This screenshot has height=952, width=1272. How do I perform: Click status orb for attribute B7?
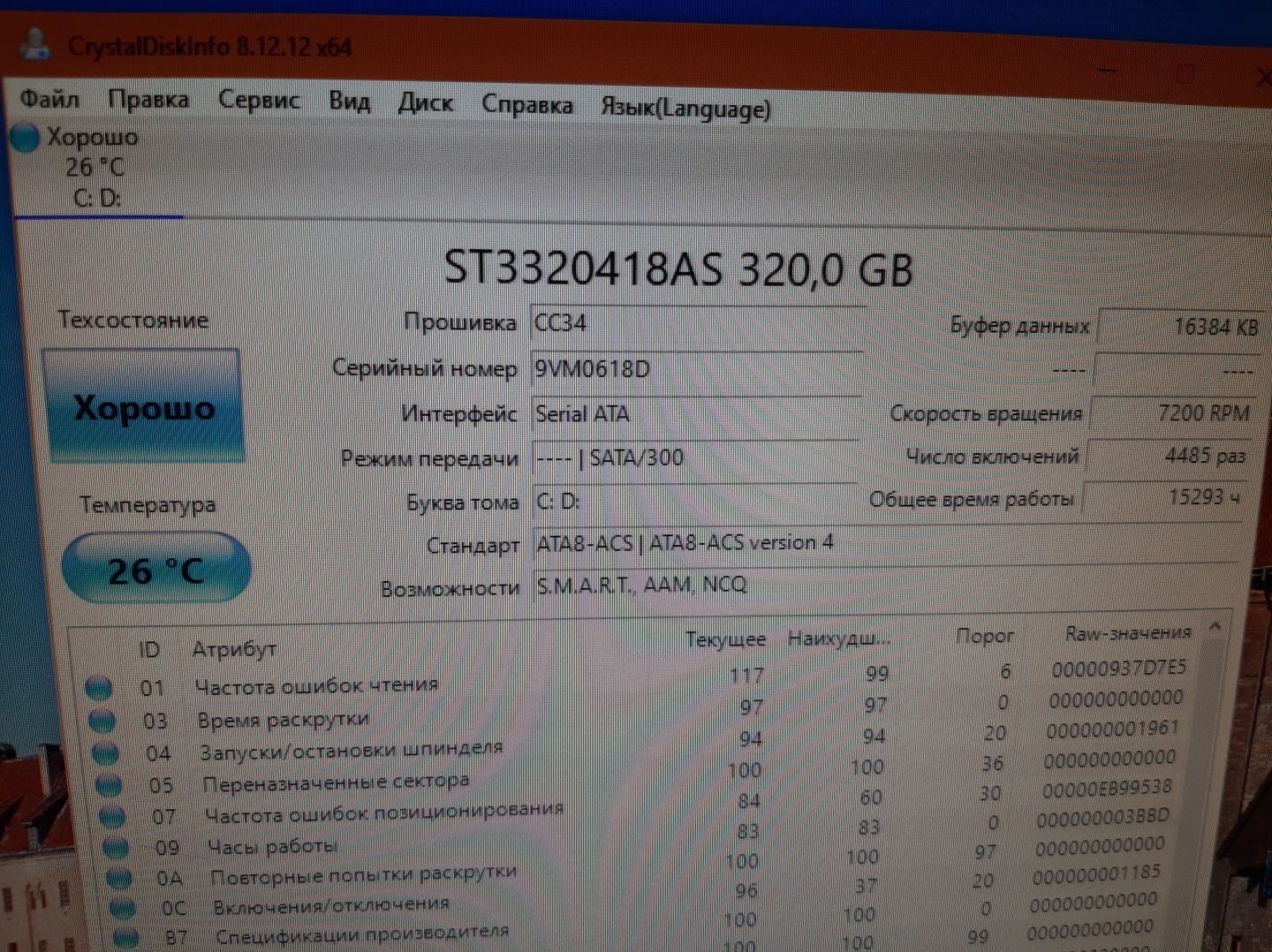126,937
